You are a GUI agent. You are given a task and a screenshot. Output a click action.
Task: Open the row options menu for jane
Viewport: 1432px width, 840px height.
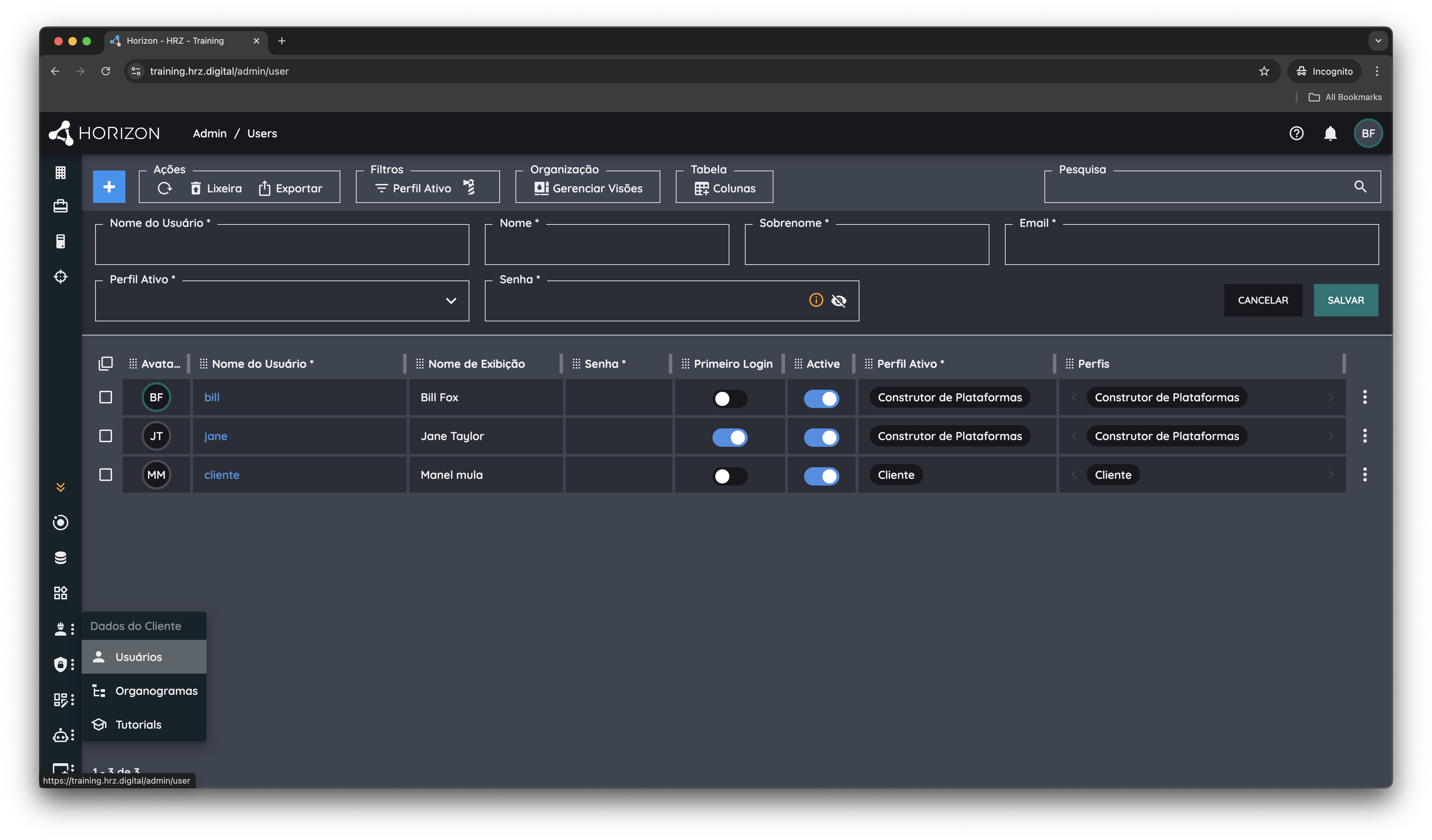pos(1364,436)
